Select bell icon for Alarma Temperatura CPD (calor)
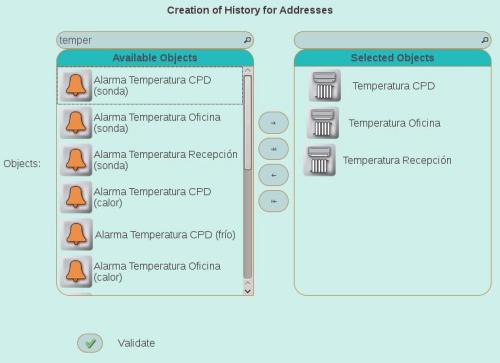 pyautogui.click(x=76, y=197)
